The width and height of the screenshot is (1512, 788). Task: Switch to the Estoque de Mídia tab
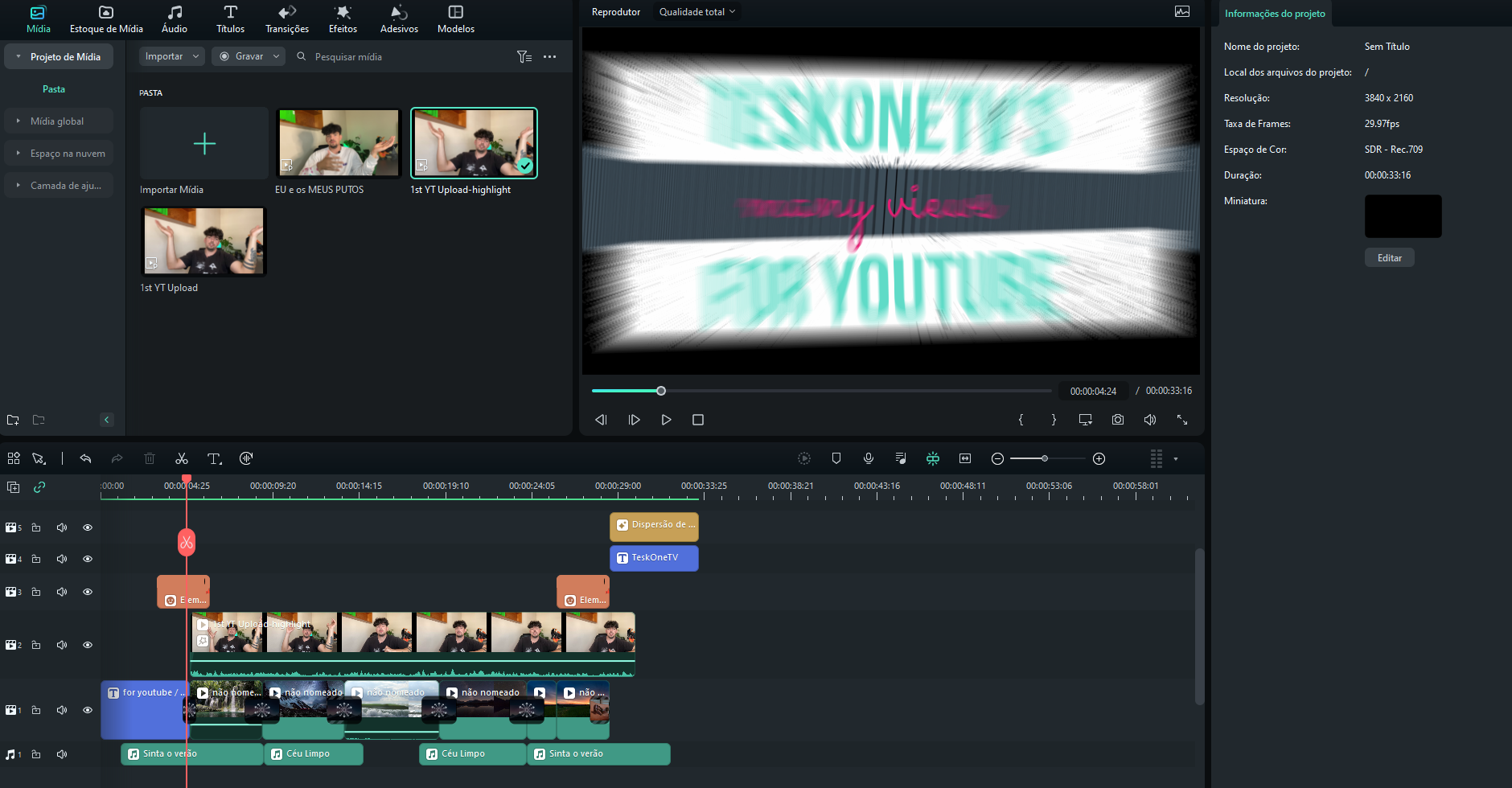tap(106, 19)
